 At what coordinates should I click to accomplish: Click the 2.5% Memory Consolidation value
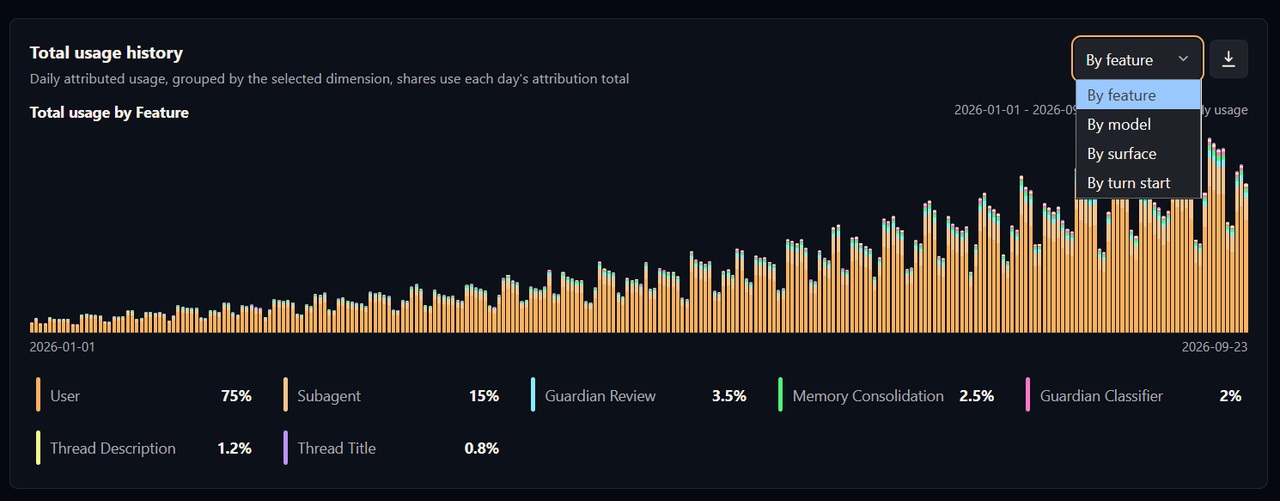coord(976,396)
